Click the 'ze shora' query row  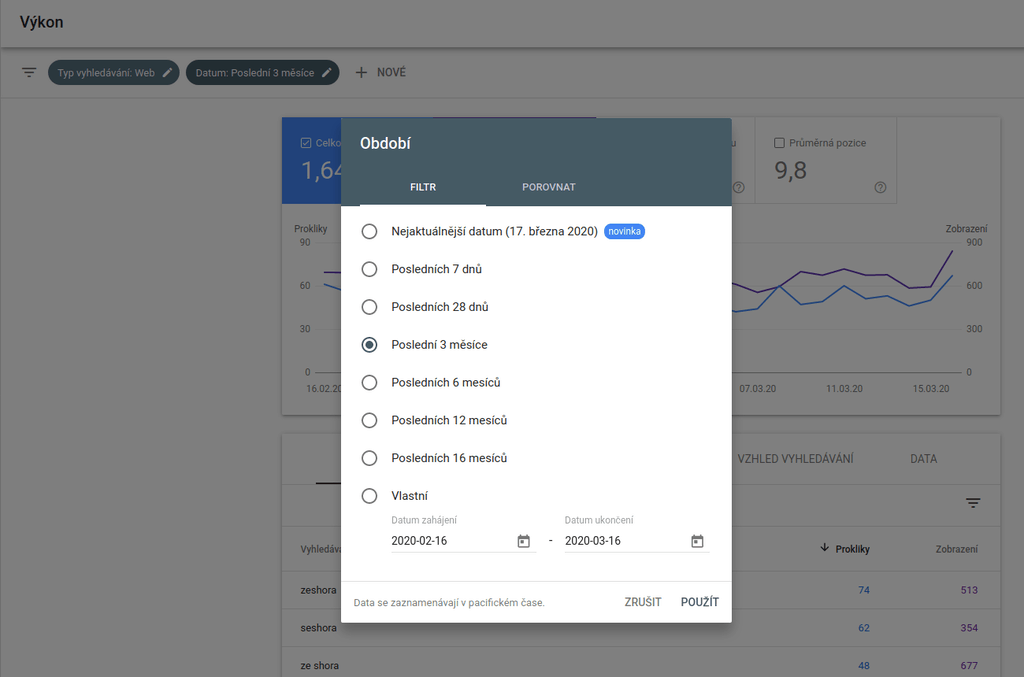[x=641, y=663]
